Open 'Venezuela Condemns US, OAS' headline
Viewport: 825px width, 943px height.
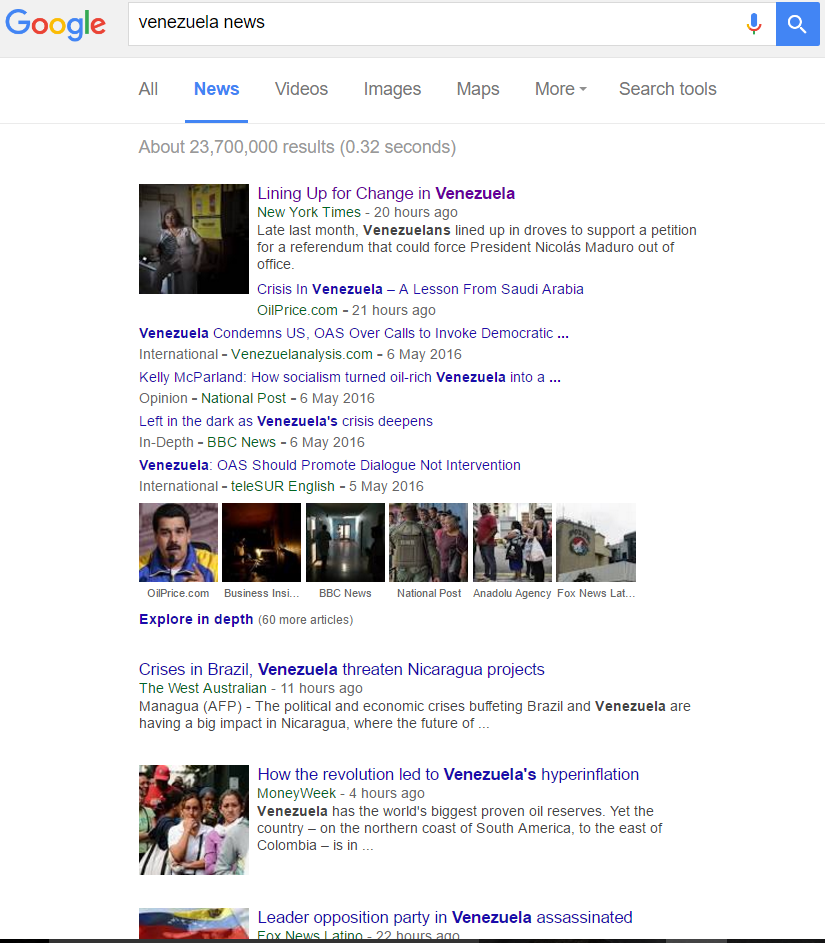tap(354, 333)
